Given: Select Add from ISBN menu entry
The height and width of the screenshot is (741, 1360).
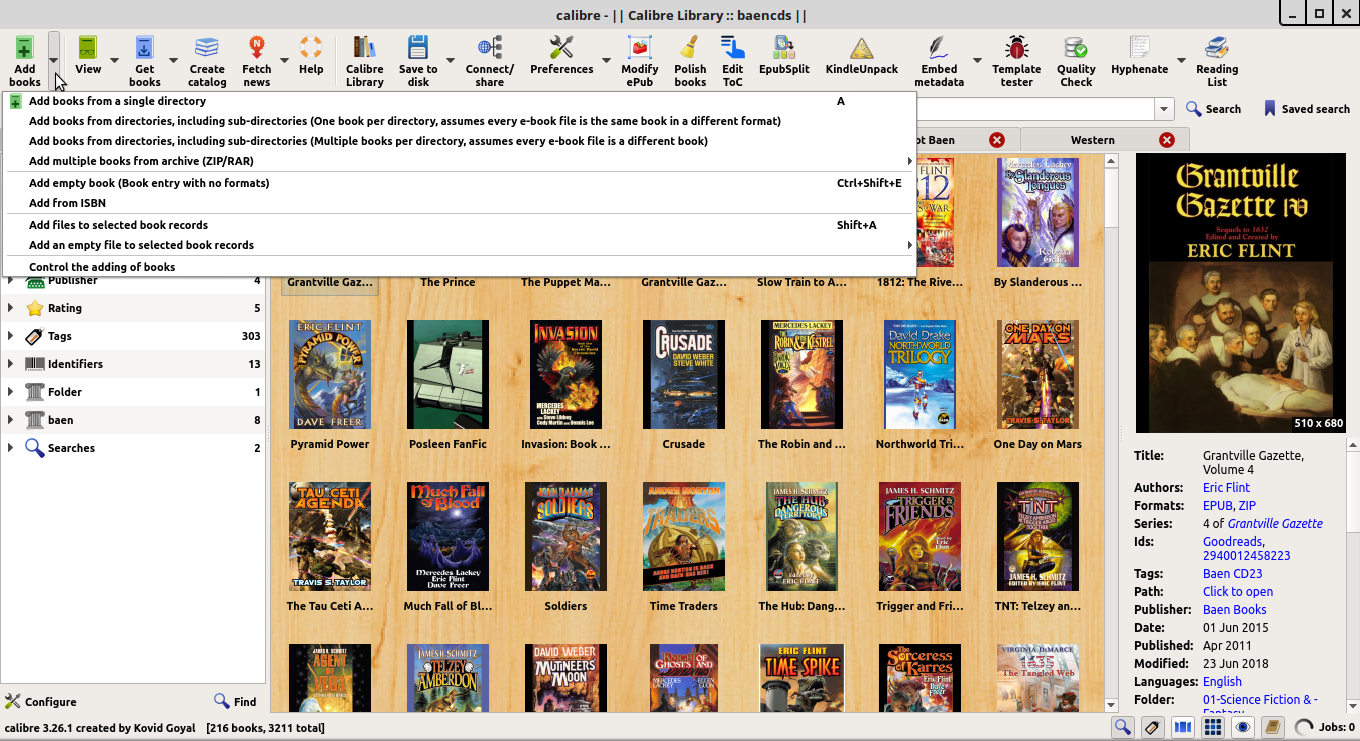Looking at the screenshot, I should pos(460,203).
